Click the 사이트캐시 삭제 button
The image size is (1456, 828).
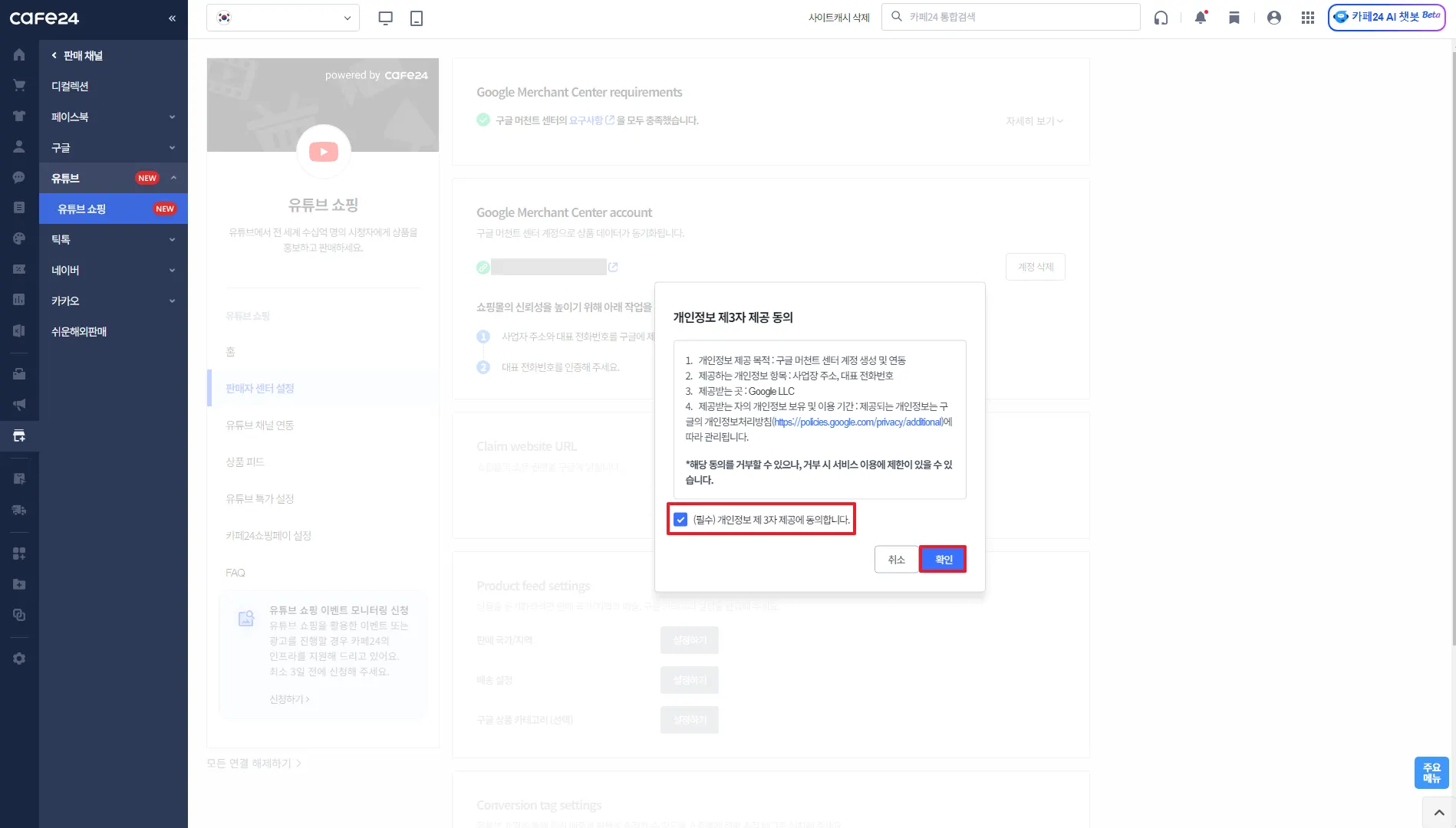838,18
